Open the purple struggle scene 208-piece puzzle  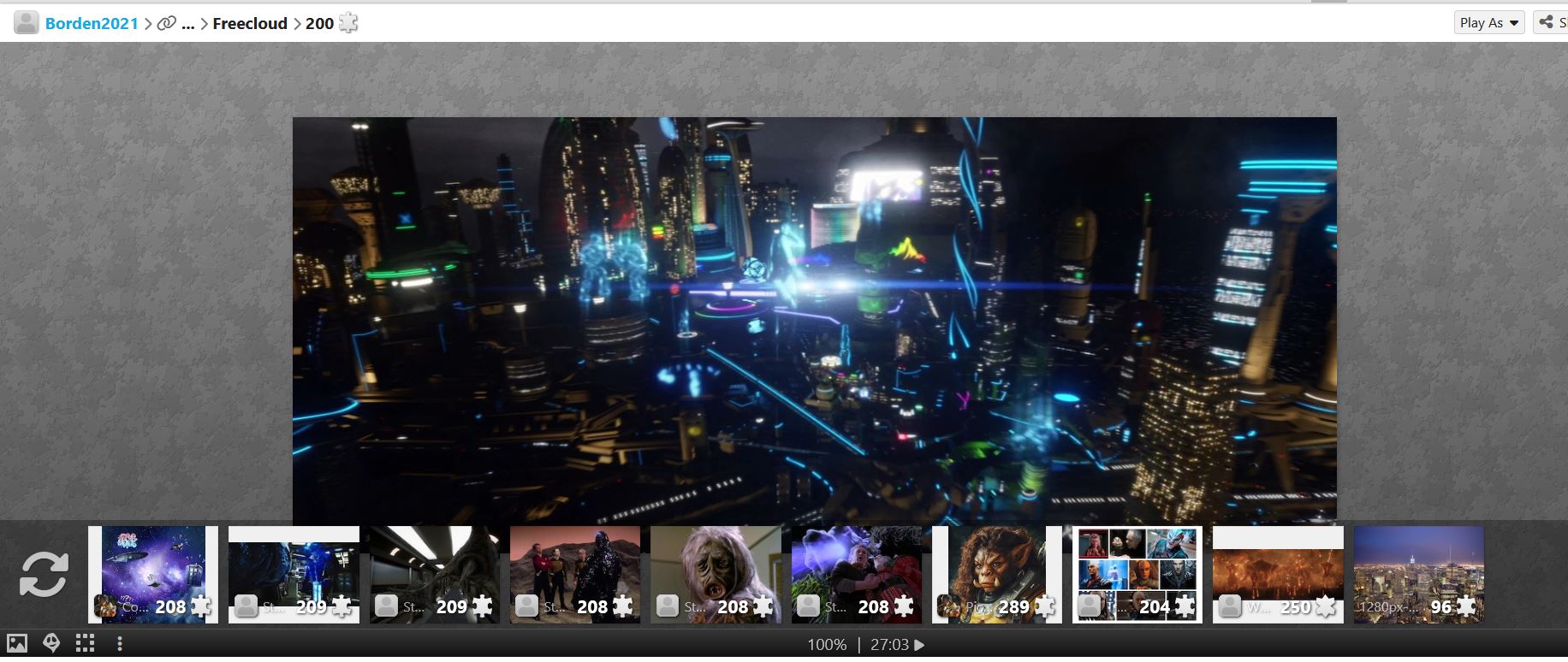click(857, 574)
